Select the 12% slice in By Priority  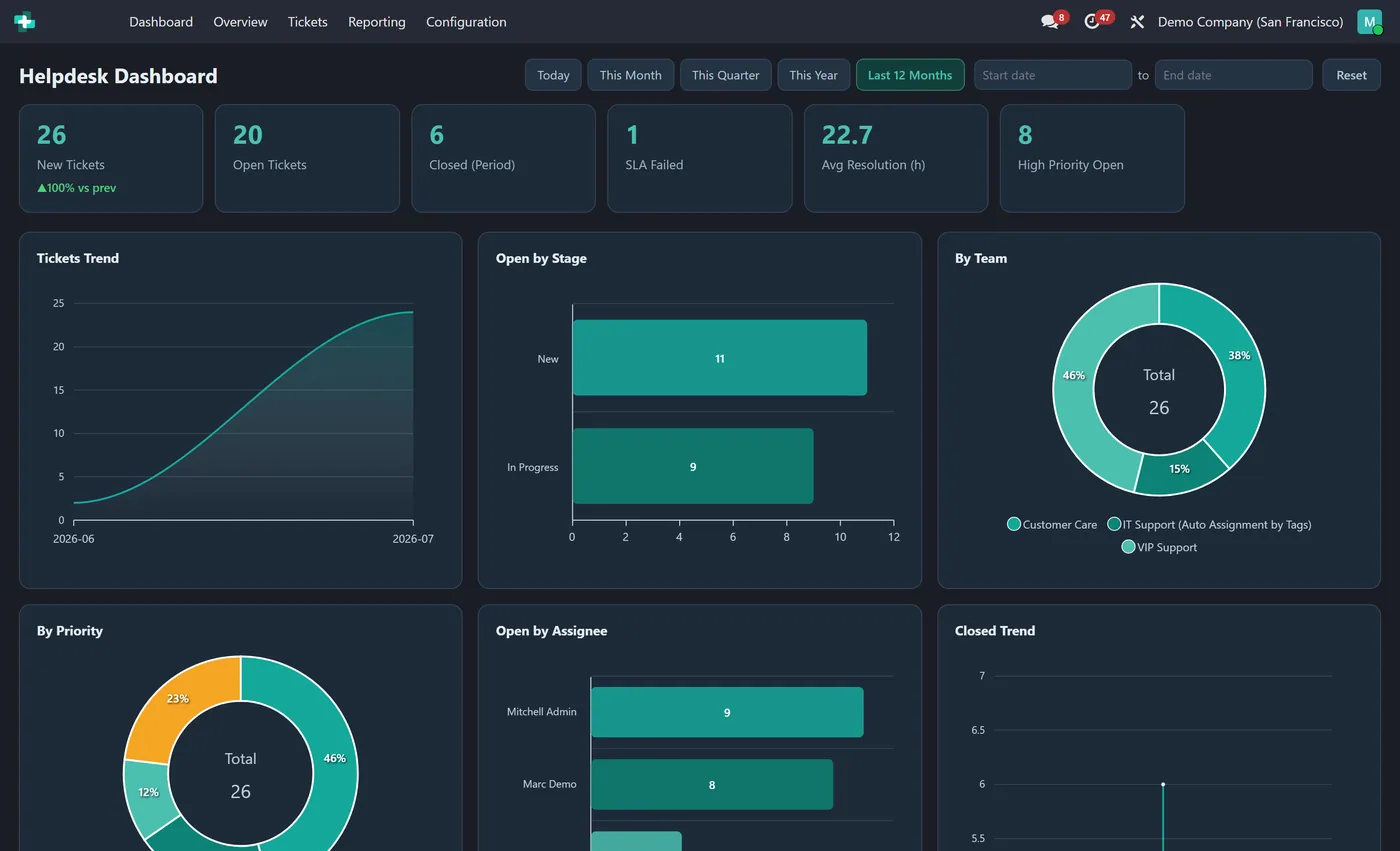pyautogui.click(x=148, y=792)
